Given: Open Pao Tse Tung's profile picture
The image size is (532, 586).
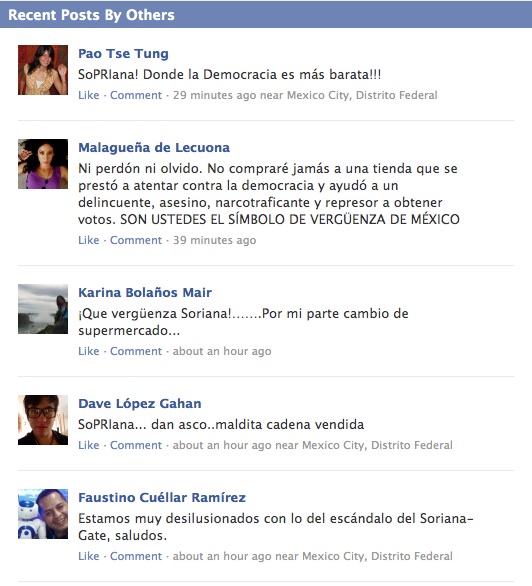Looking at the screenshot, I should coord(43,70).
